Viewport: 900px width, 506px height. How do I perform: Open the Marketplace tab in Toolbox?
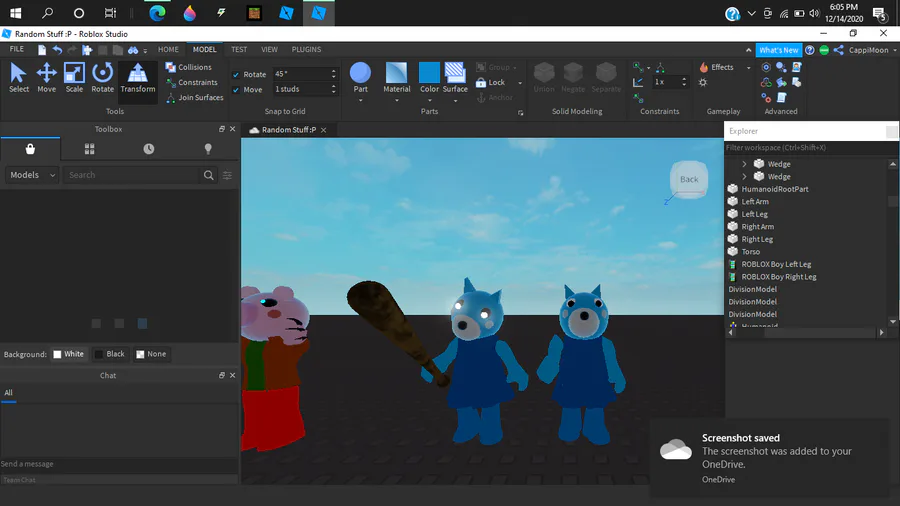click(x=30, y=149)
